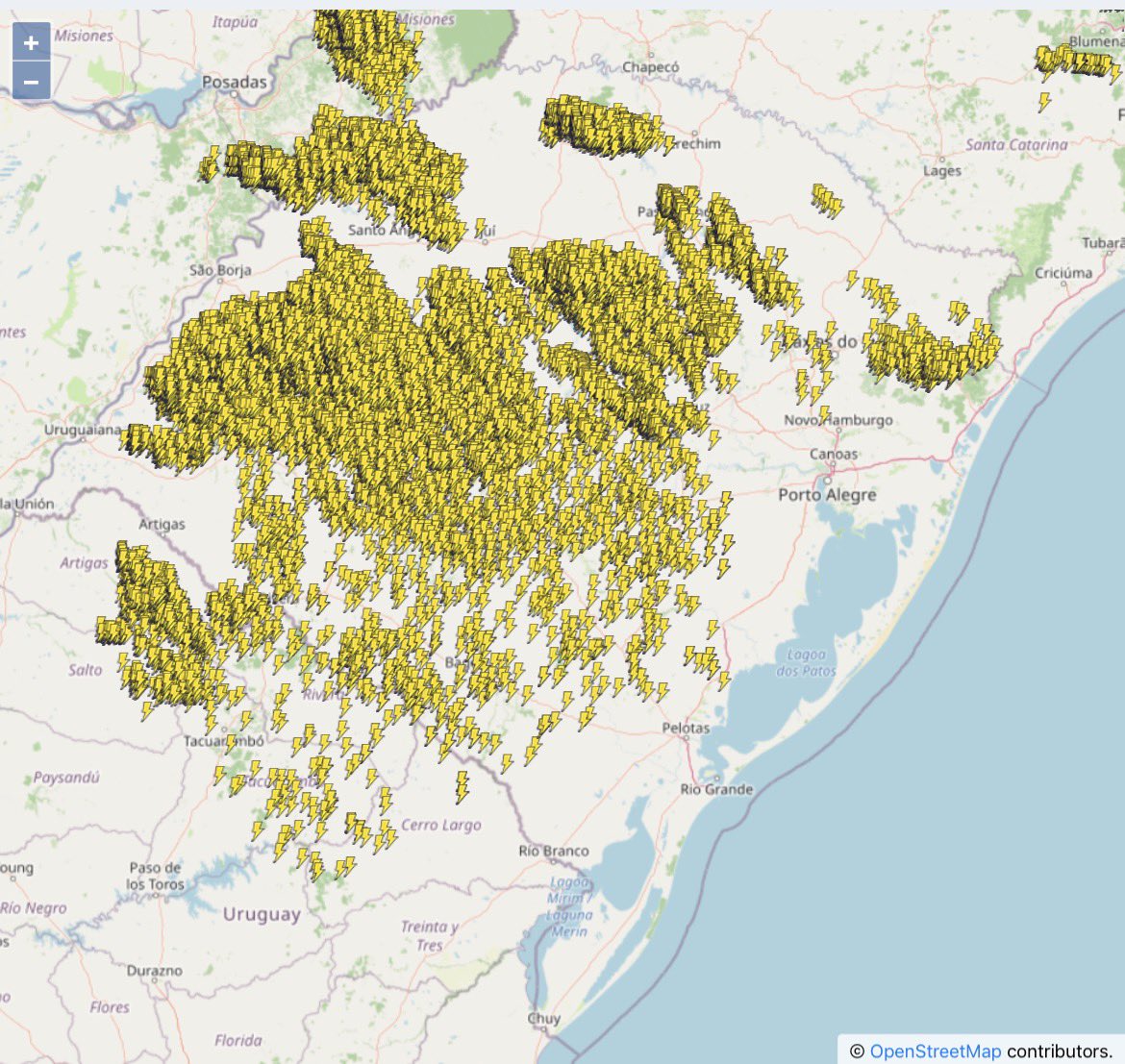Click the 'Posadas' city label

[234, 83]
